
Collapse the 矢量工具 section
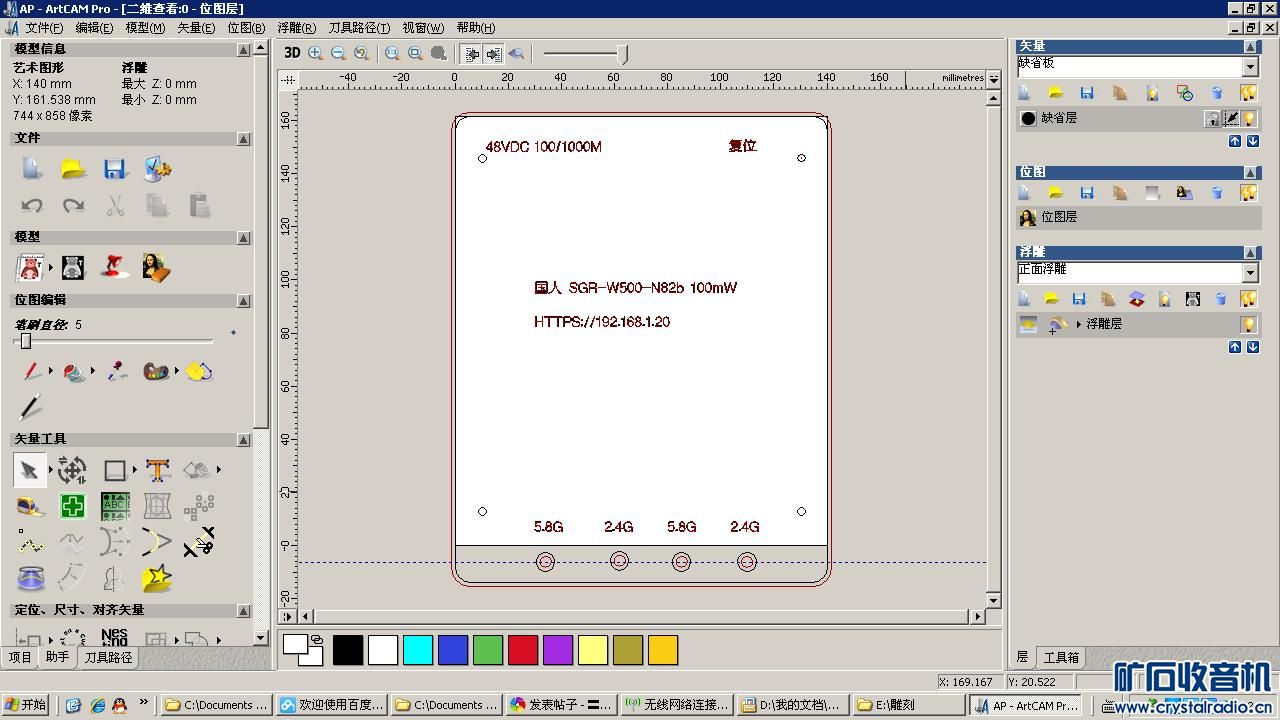(244, 439)
